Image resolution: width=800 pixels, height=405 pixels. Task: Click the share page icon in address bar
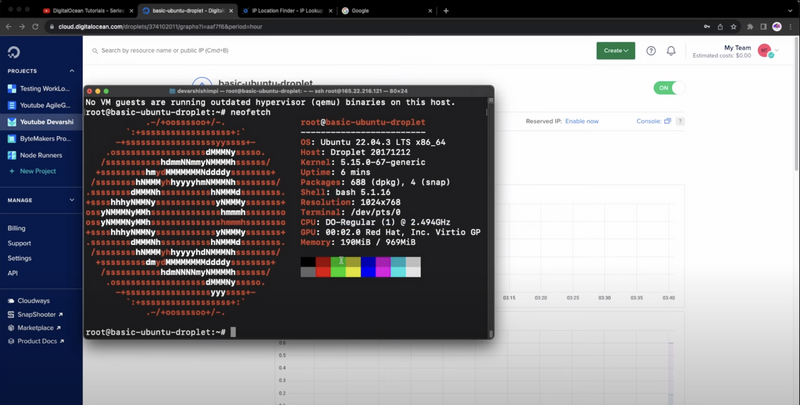coord(720,27)
